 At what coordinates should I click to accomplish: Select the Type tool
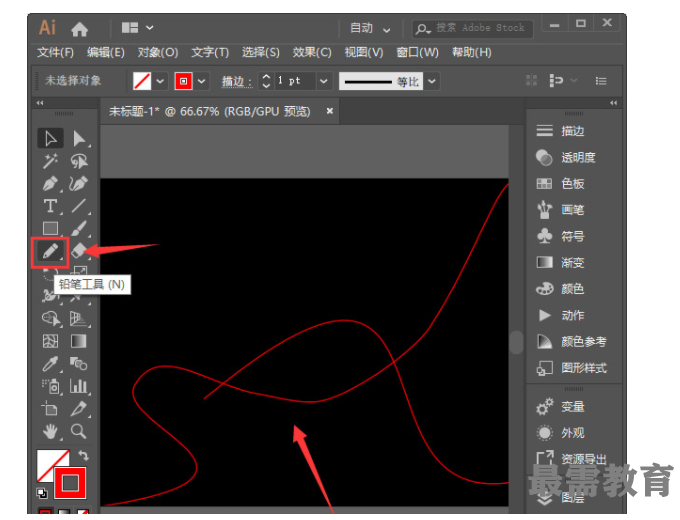point(50,206)
